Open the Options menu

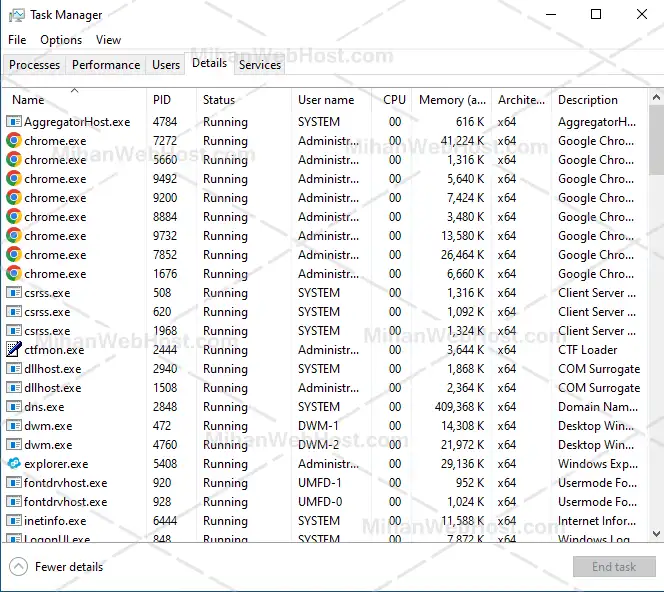pyautogui.click(x=61, y=40)
